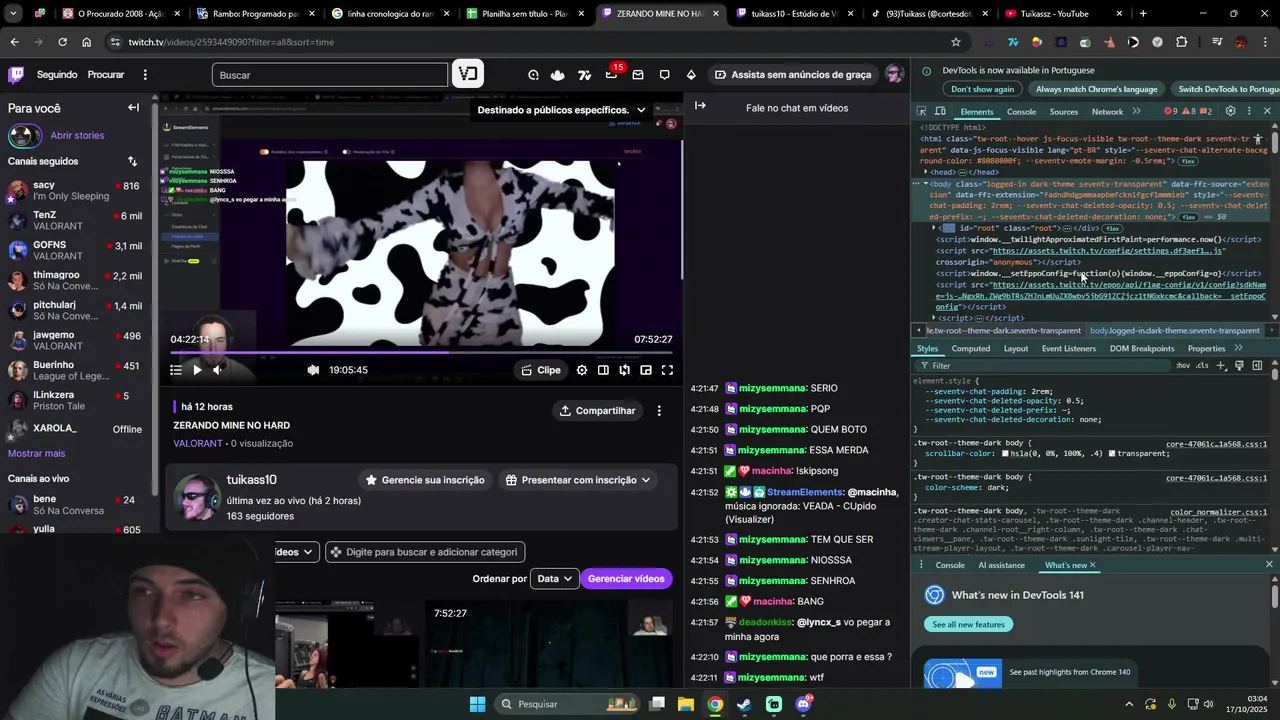Click the Get Bits diamond icon
Viewport: 1280px width, 720px height.
pos(691,75)
